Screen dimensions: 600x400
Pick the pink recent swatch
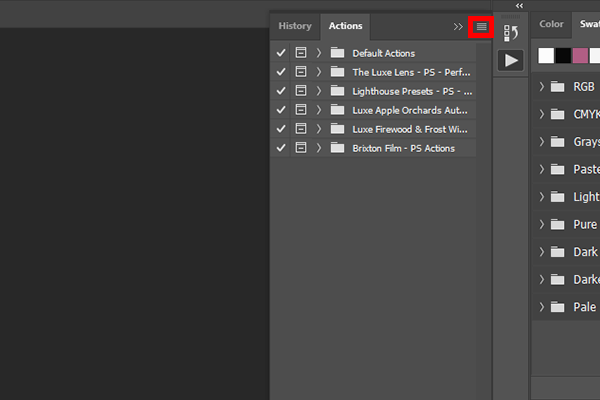pos(580,56)
